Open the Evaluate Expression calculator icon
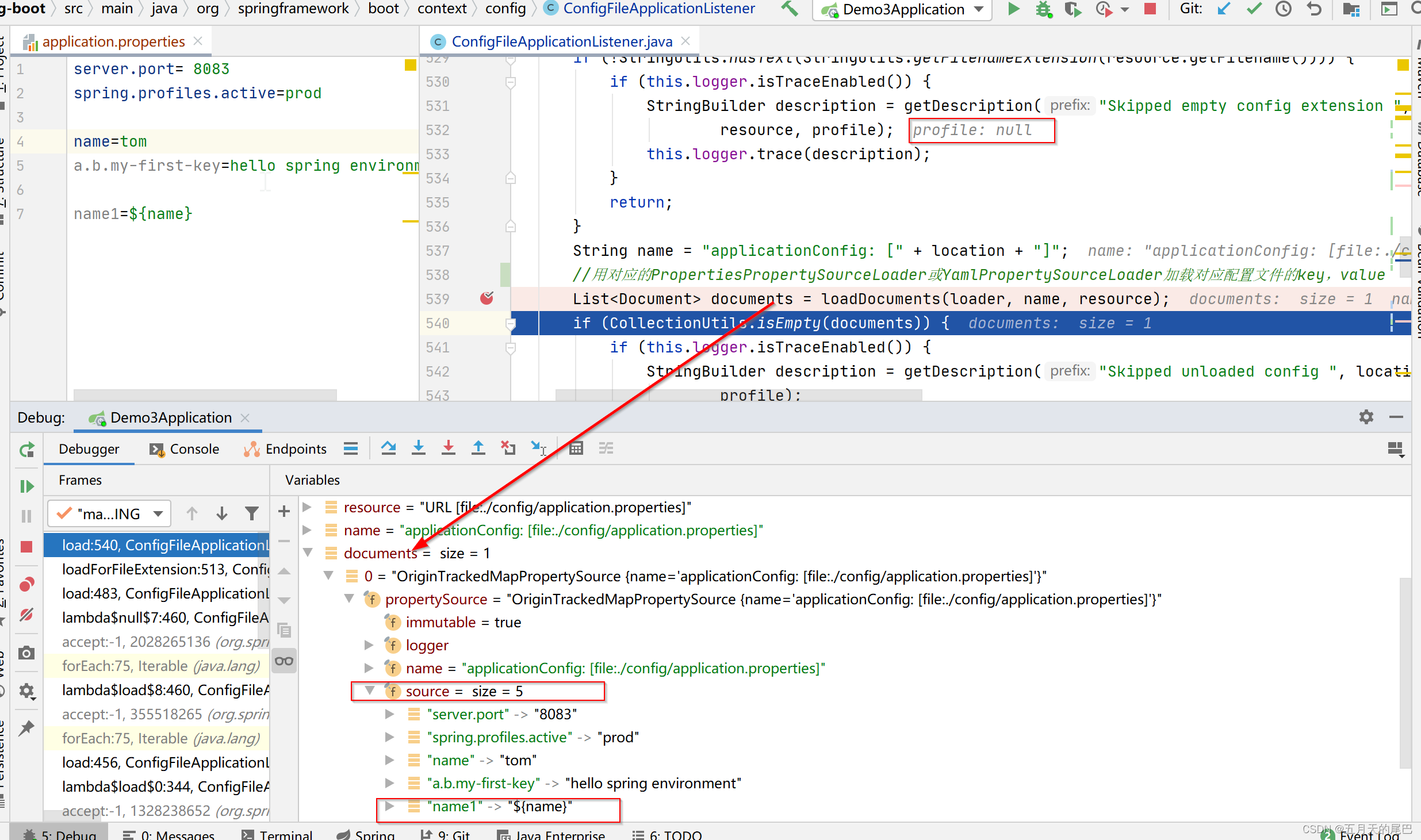 (576, 448)
